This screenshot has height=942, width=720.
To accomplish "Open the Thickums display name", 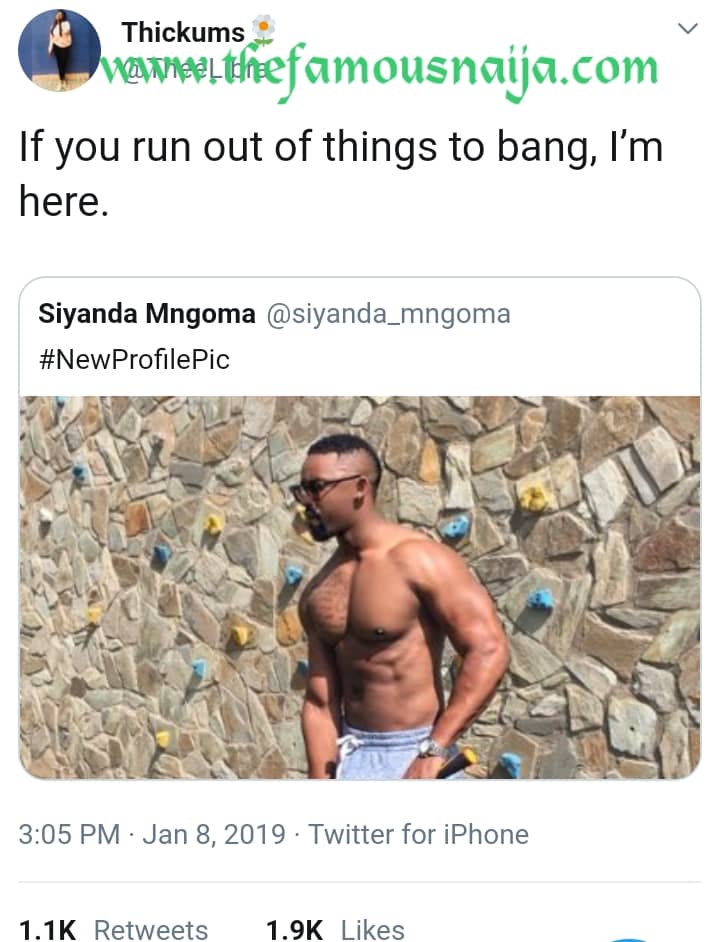I will [183, 32].
